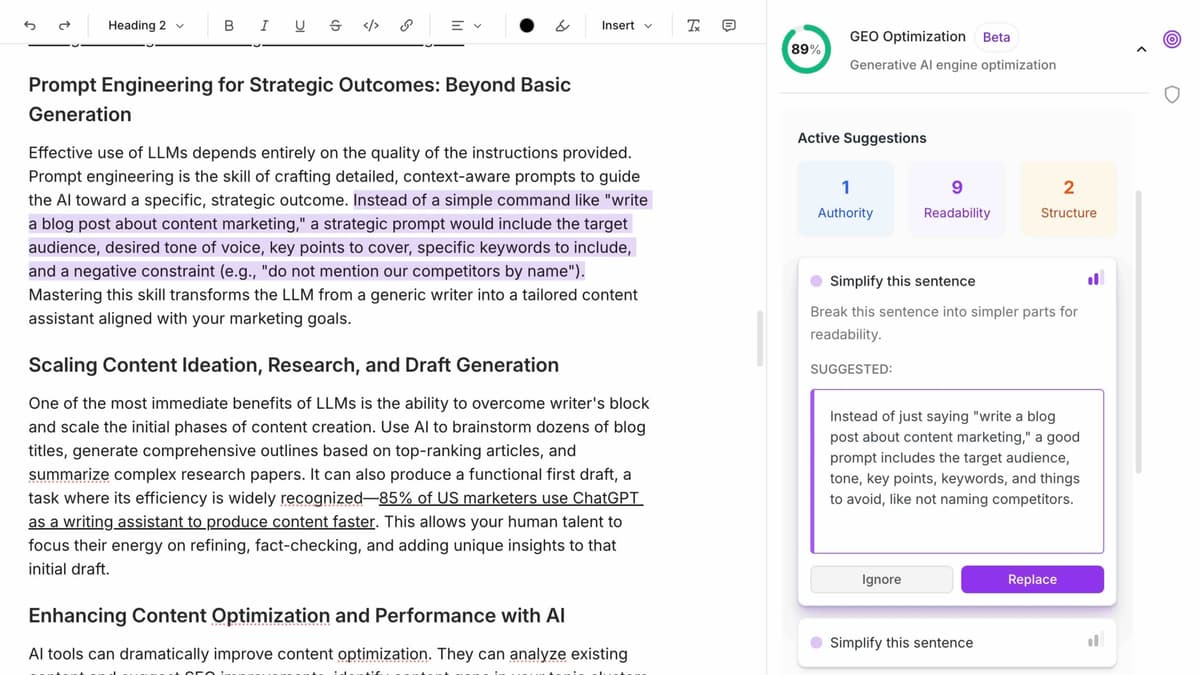Viewport: 1200px width, 675px height.
Task: Click the purple Replace button
Action: click(1032, 579)
